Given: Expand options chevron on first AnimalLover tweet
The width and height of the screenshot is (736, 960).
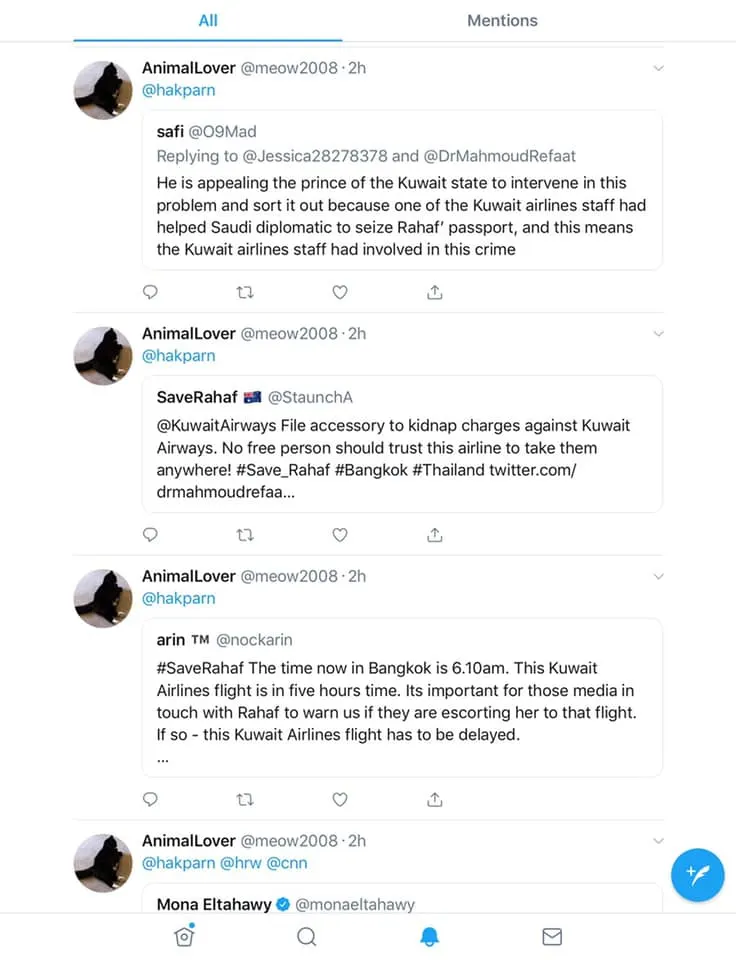Looking at the screenshot, I should pos(658,68).
